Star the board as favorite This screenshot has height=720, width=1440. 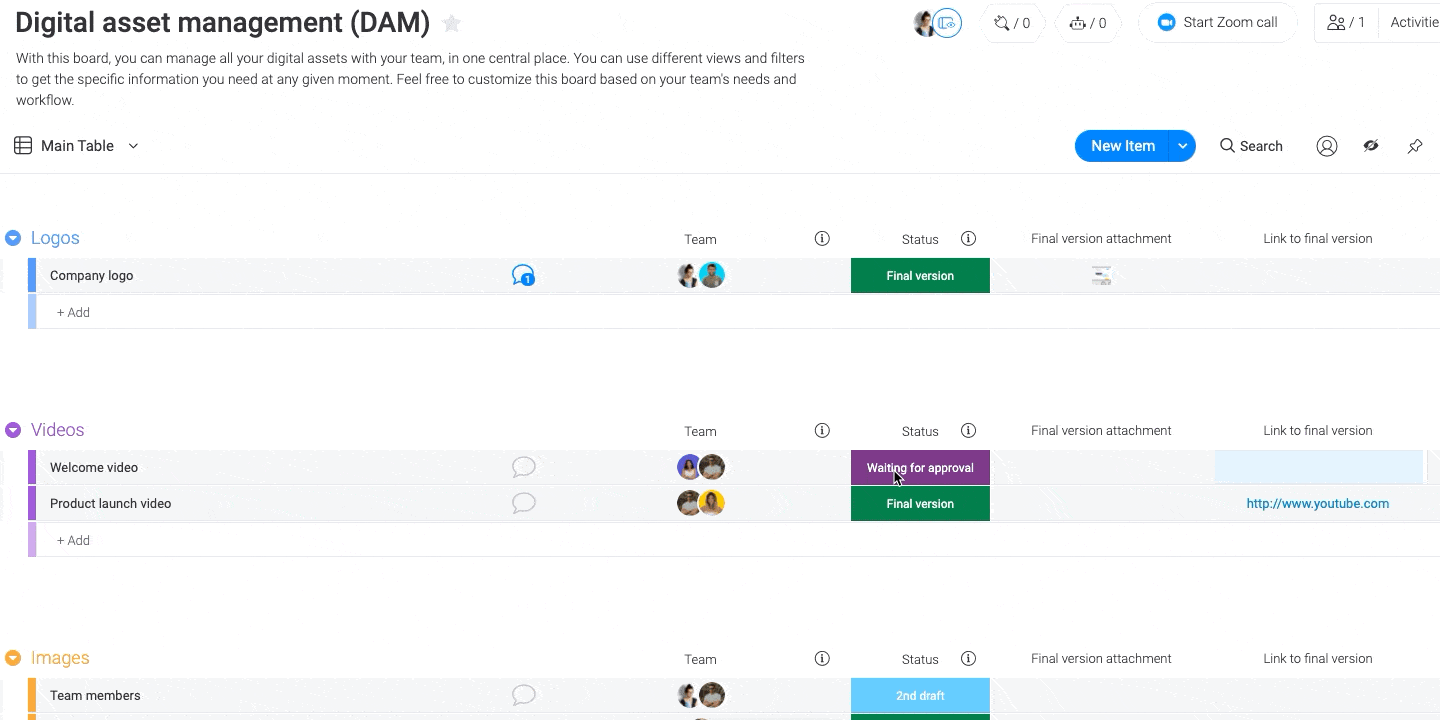451,23
